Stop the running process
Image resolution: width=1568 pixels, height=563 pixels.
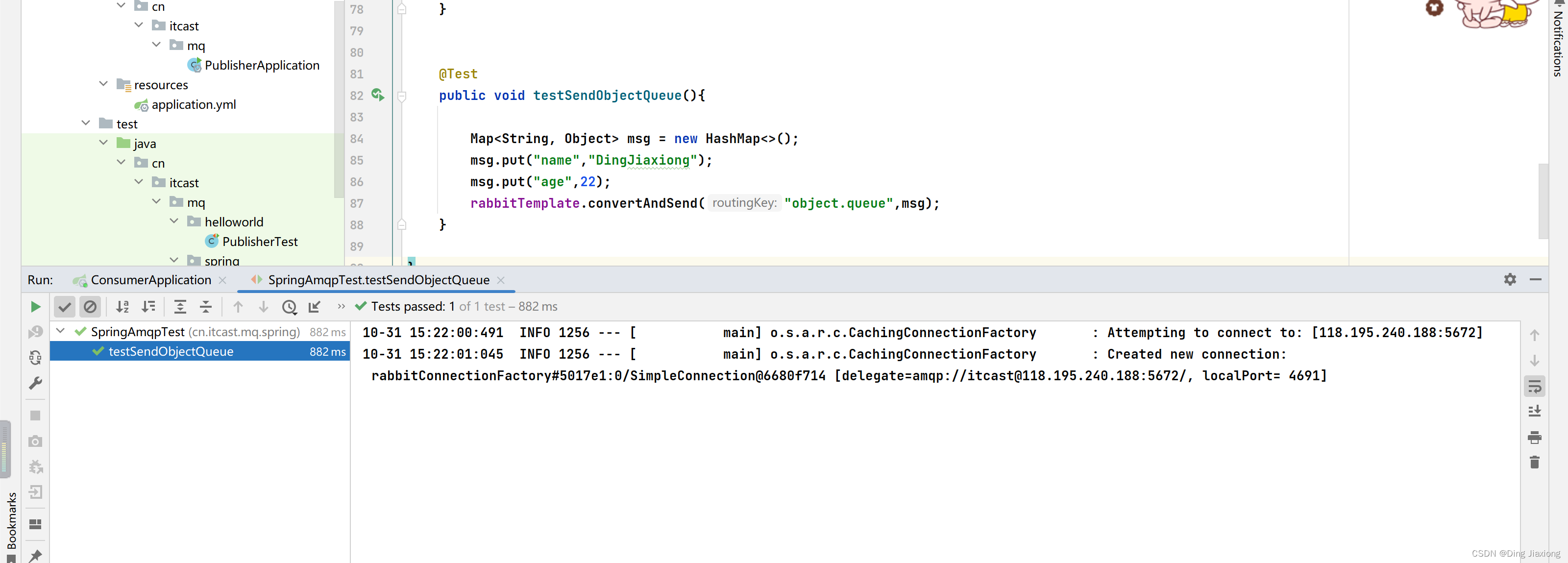pyautogui.click(x=35, y=415)
